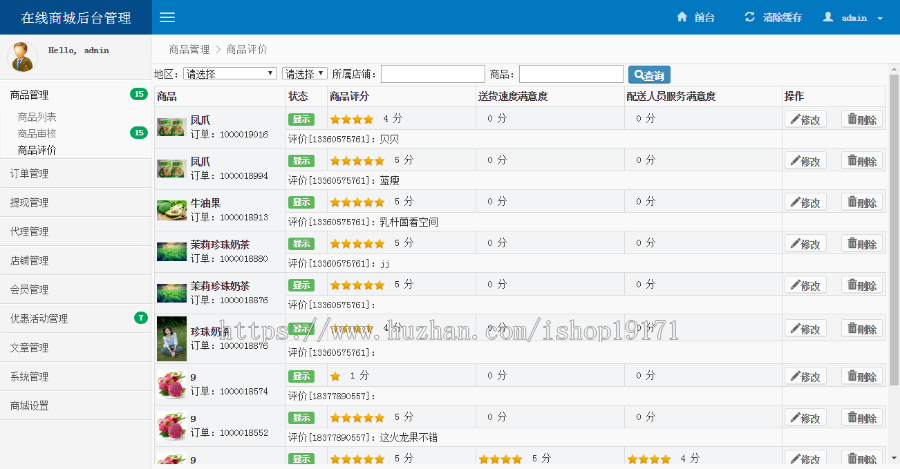Click the 配送人员服务满意度 column header

[671, 96]
